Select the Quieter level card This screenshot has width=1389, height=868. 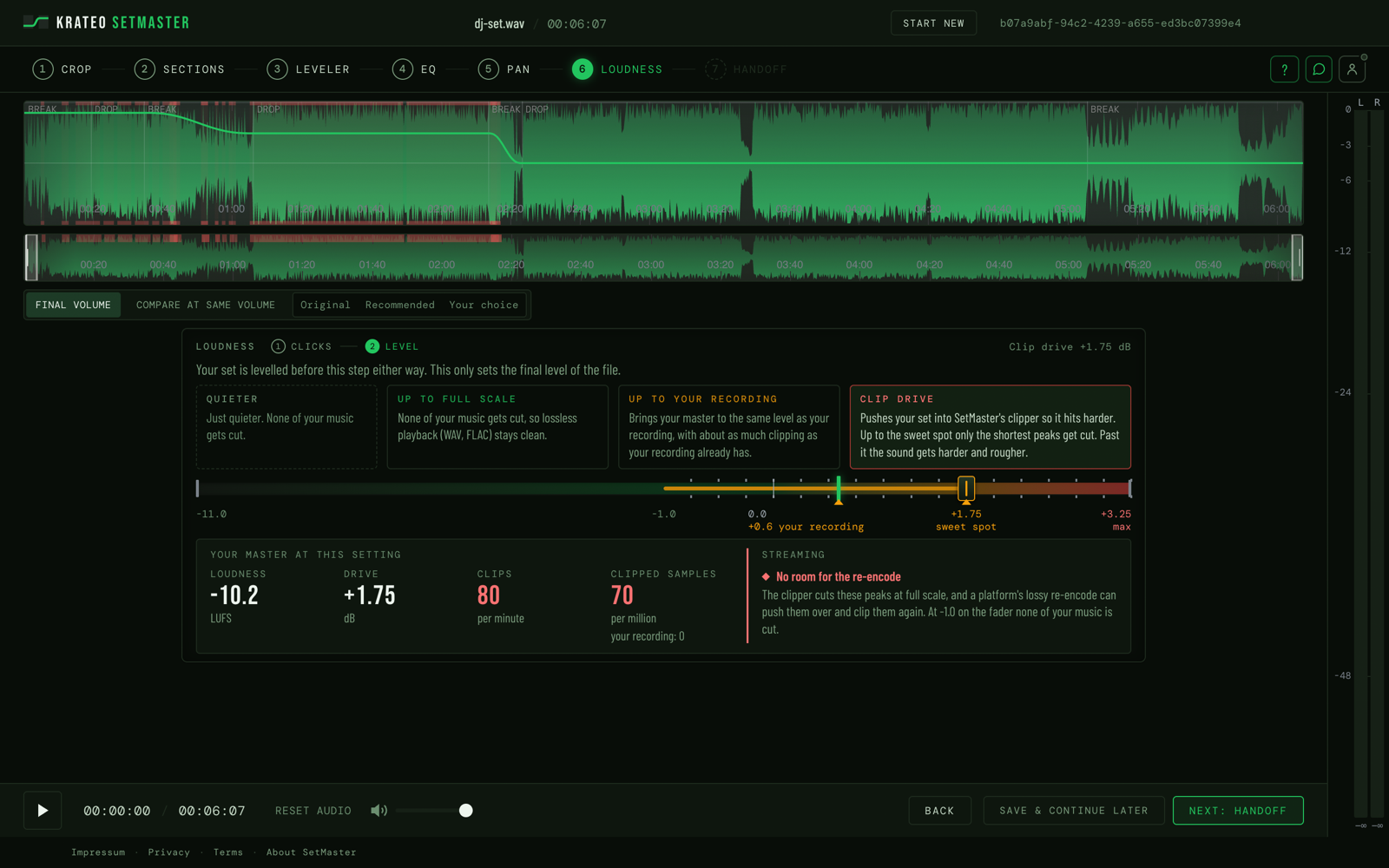click(x=286, y=427)
